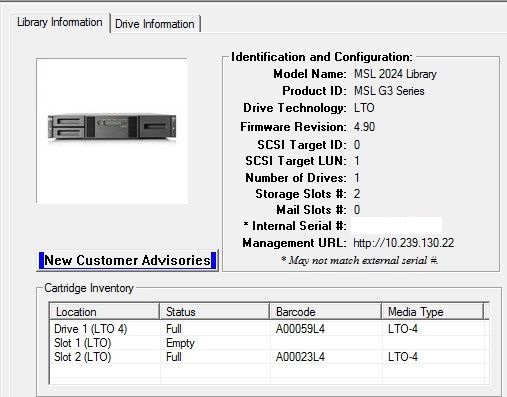Click the Model Name value MSL 2024 Library
This screenshot has width=507, height=397.
395,74
